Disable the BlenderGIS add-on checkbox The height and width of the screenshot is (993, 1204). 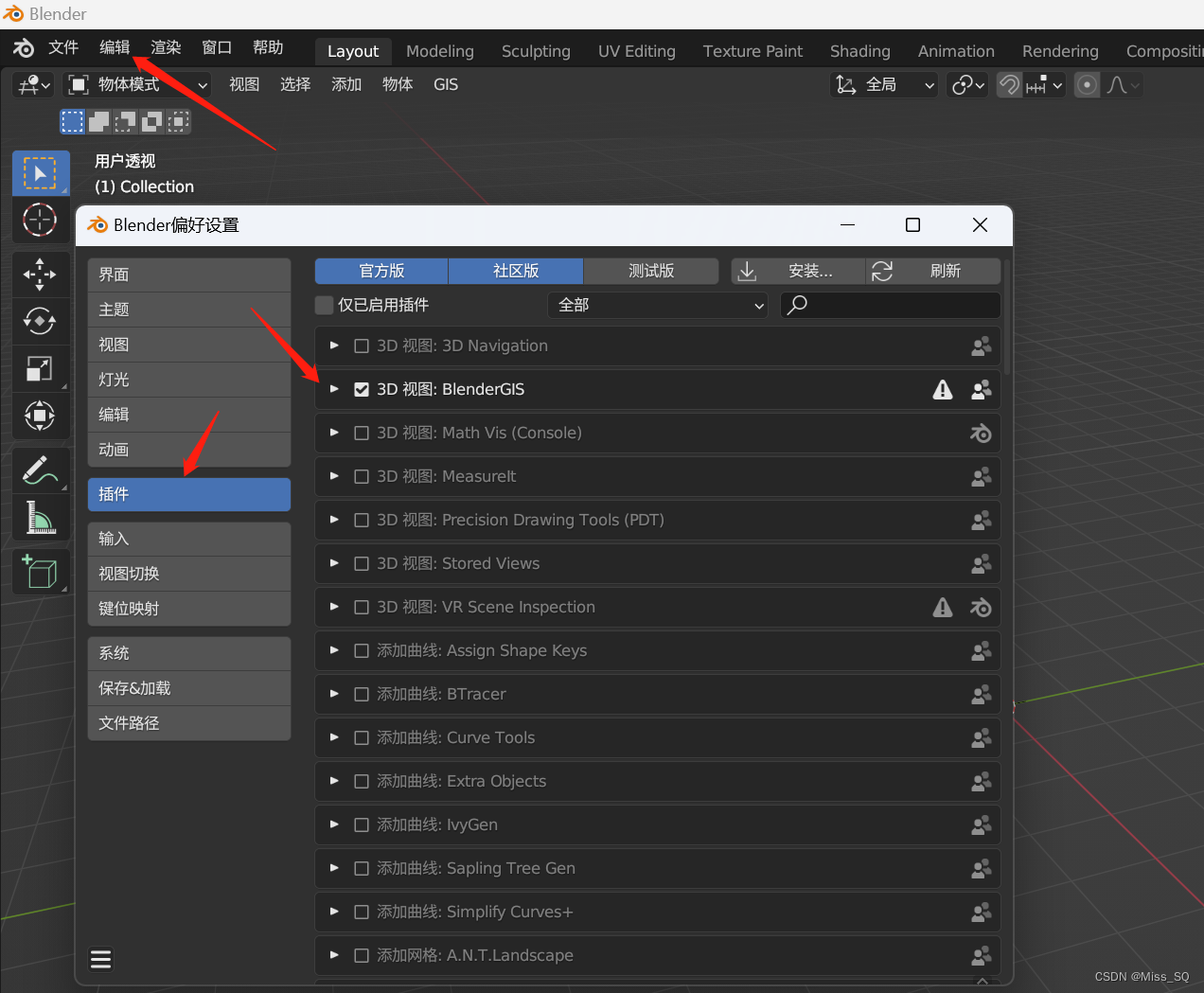click(362, 389)
